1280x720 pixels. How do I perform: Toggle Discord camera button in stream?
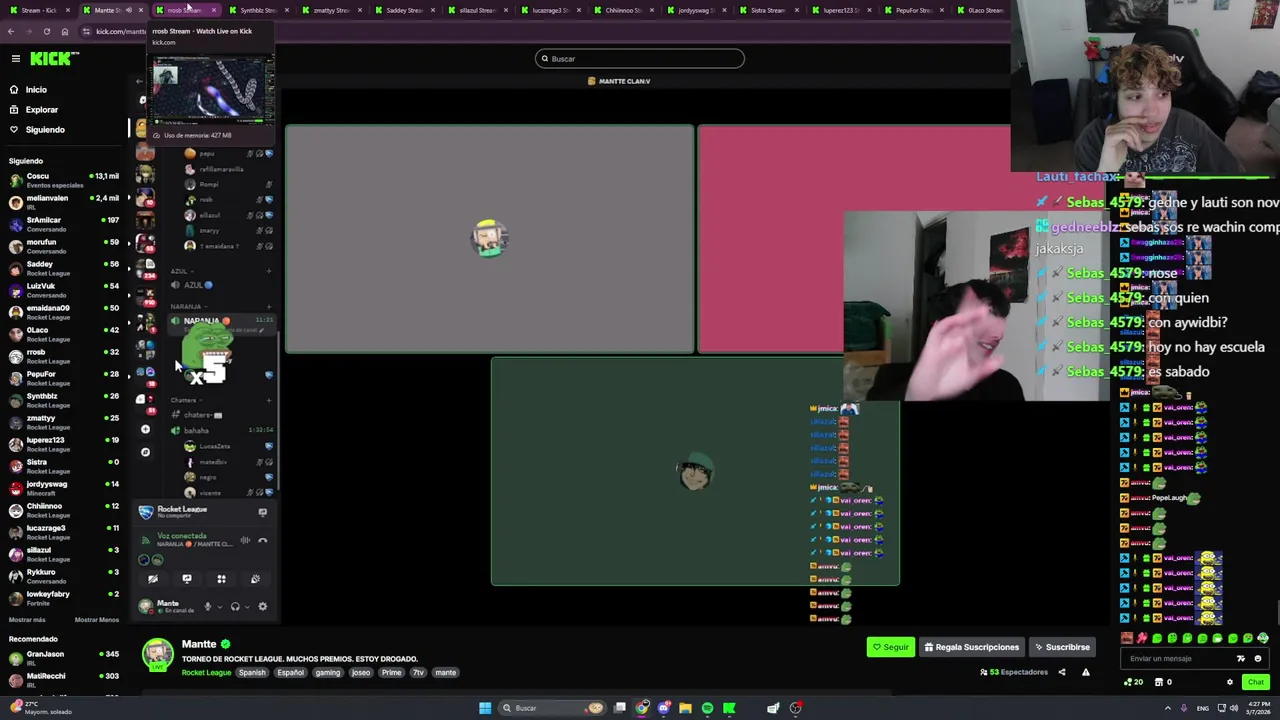pyautogui.click(x=153, y=579)
